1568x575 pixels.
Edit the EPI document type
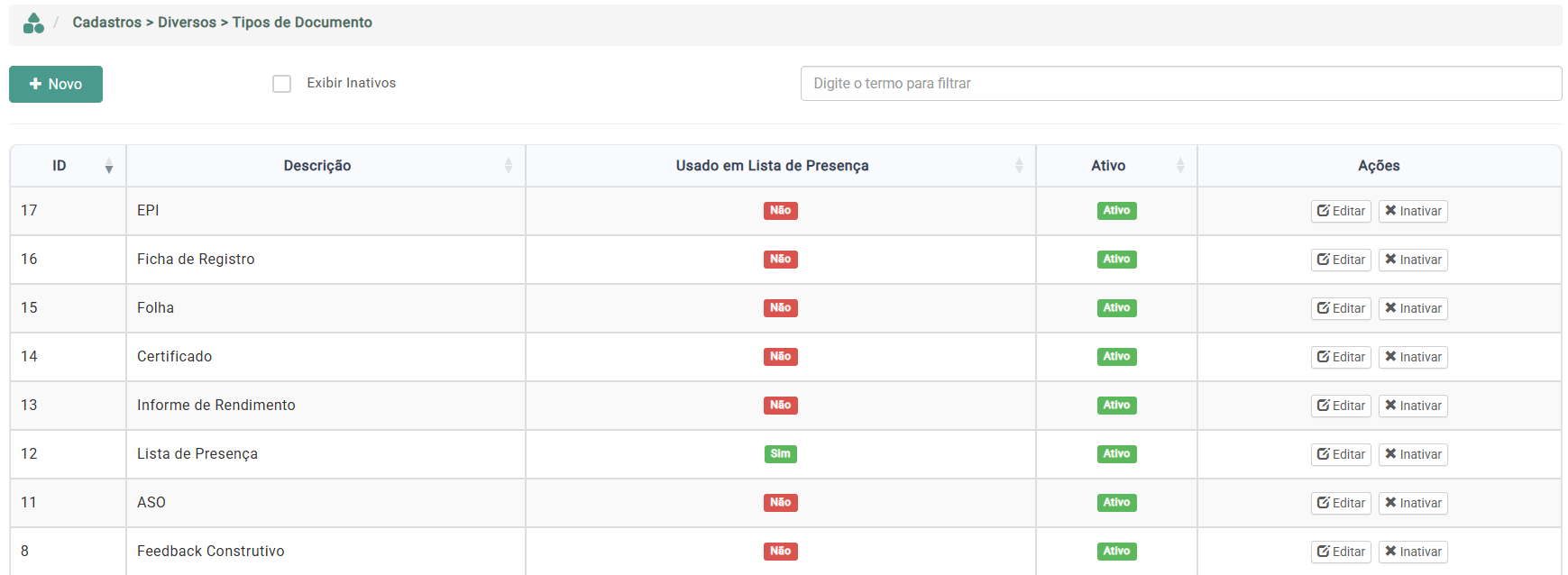pyautogui.click(x=1340, y=211)
